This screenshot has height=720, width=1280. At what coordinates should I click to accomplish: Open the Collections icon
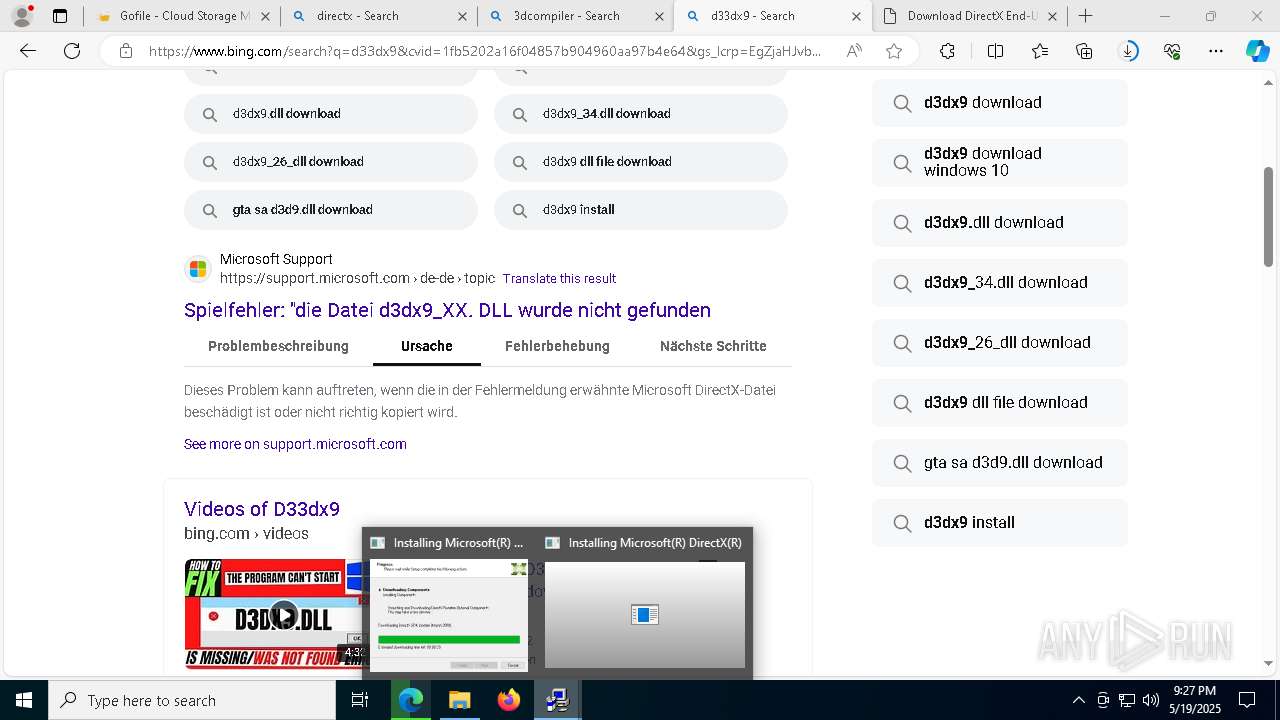point(1084,51)
